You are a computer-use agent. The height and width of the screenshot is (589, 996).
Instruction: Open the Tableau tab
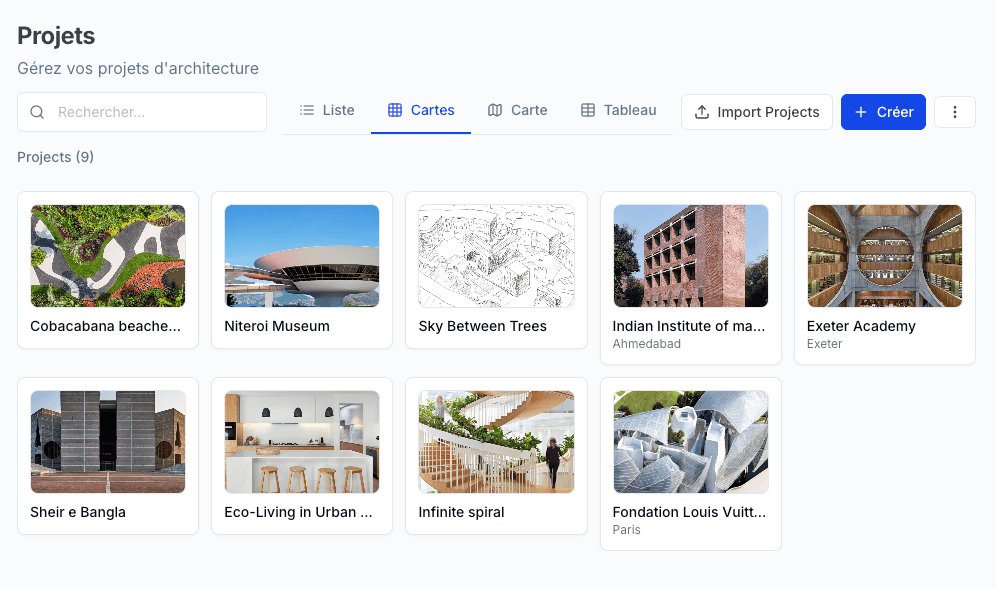[619, 111]
